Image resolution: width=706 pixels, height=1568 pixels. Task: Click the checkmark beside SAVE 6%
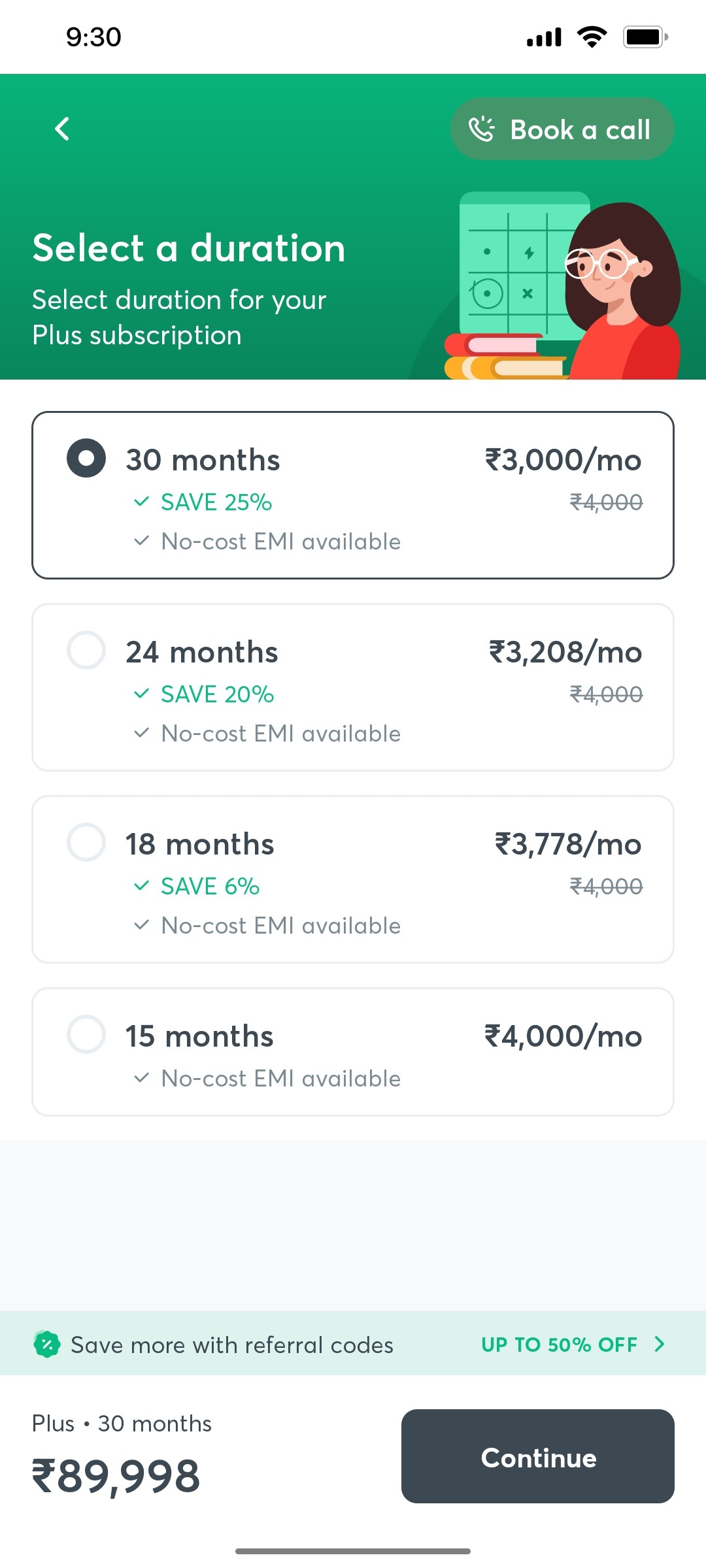(x=142, y=886)
